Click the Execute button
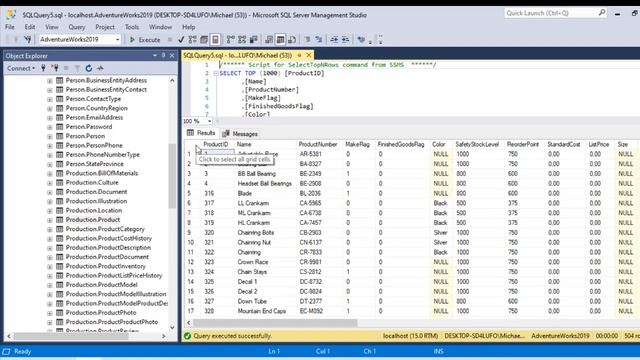 click(145, 40)
